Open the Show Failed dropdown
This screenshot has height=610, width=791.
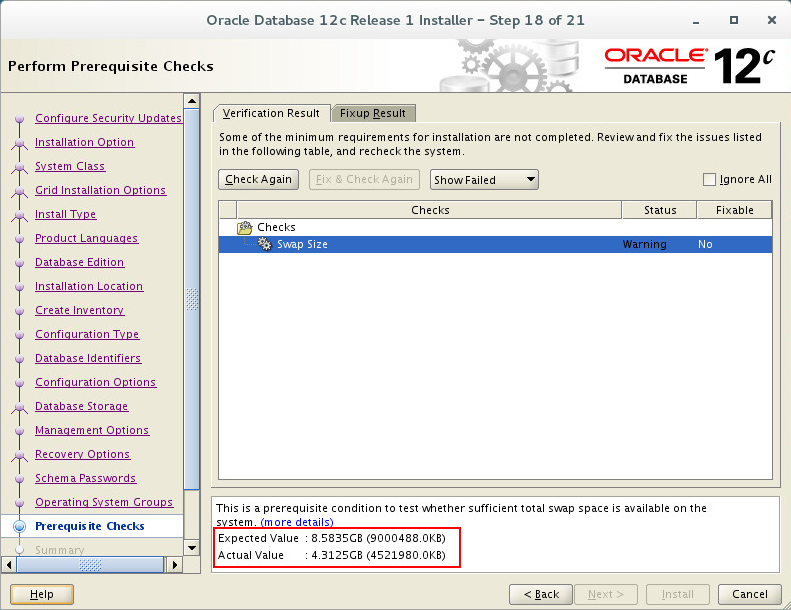coord(484,180)
